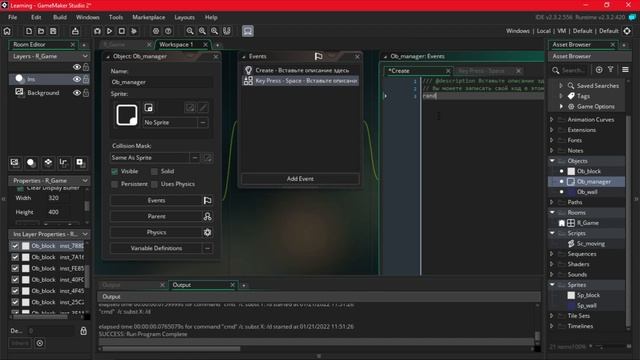The image size is (640, 360).
Task: Collapse the Layers - R_Game dropdown
Action: tap(85, 56)
